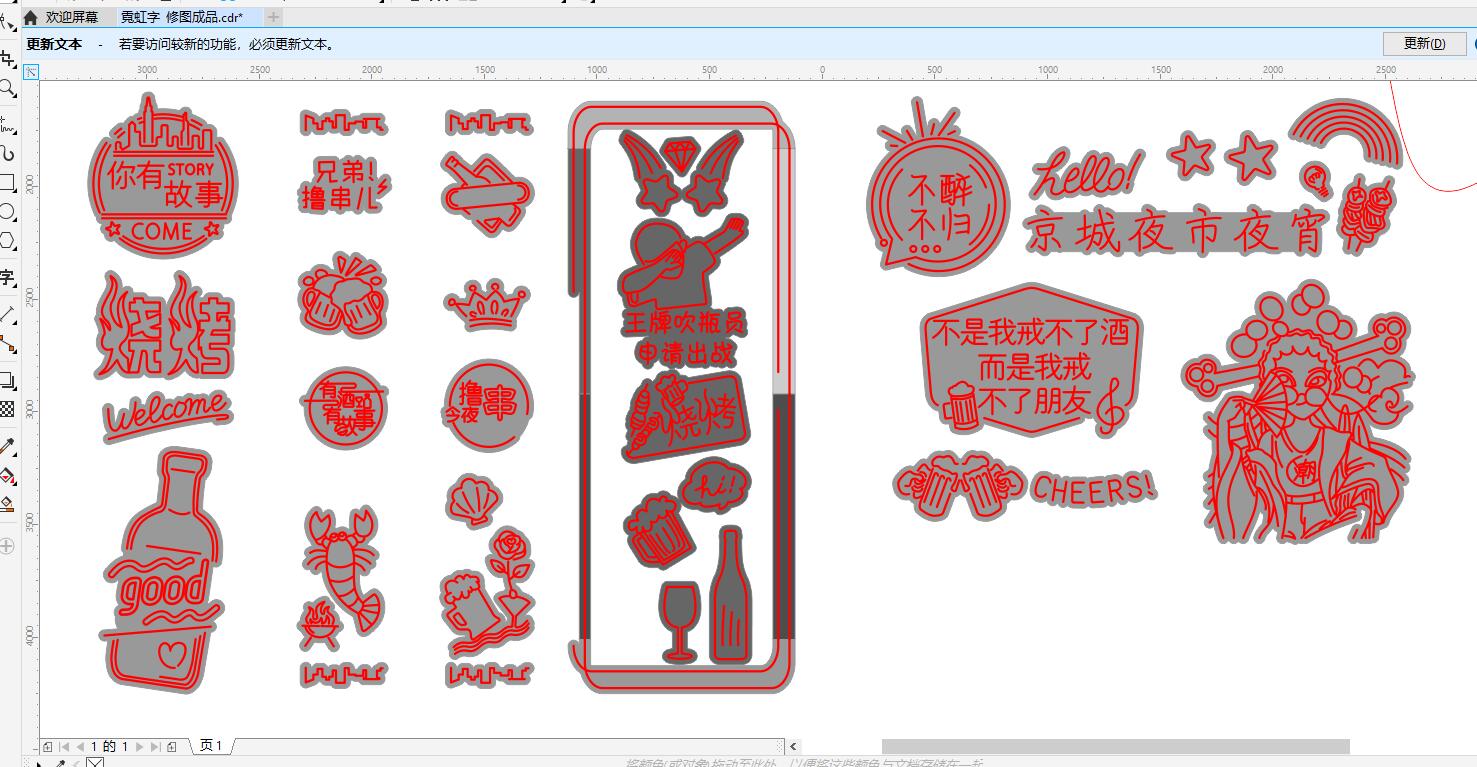1477x767 pixels.
Task: Click the horizontal scrollbar thumb
Action: point(1116,746)
